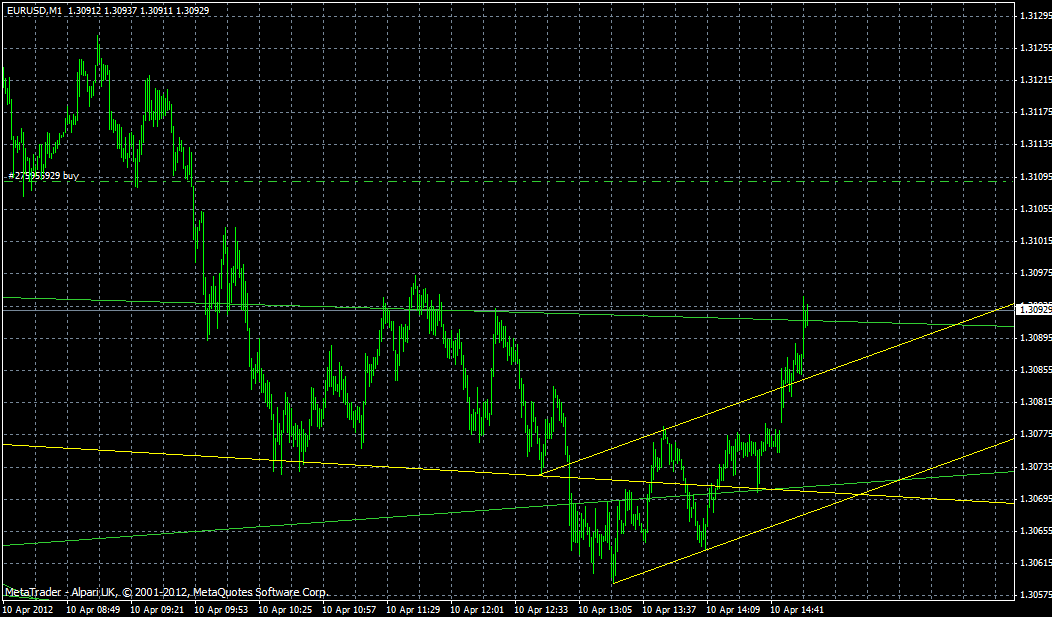Screen dimensions: 1052x617
Task: Click the '10 Apr 14:41' time label
Action: coord(798,610)
